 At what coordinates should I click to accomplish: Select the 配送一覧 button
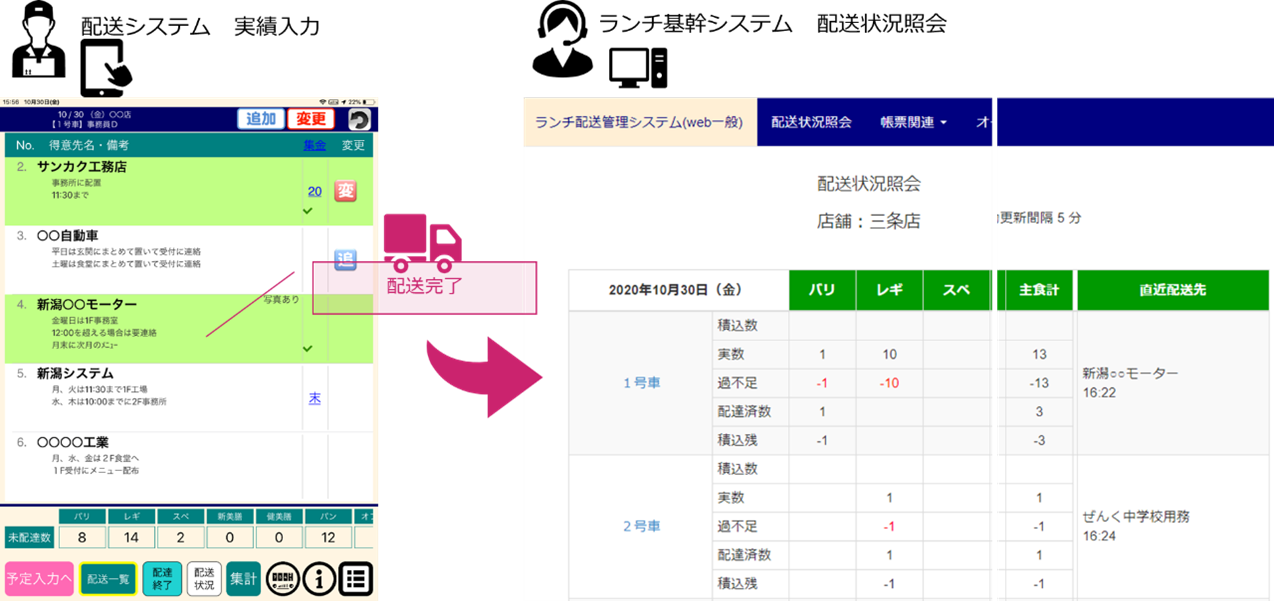pos(108,579)
